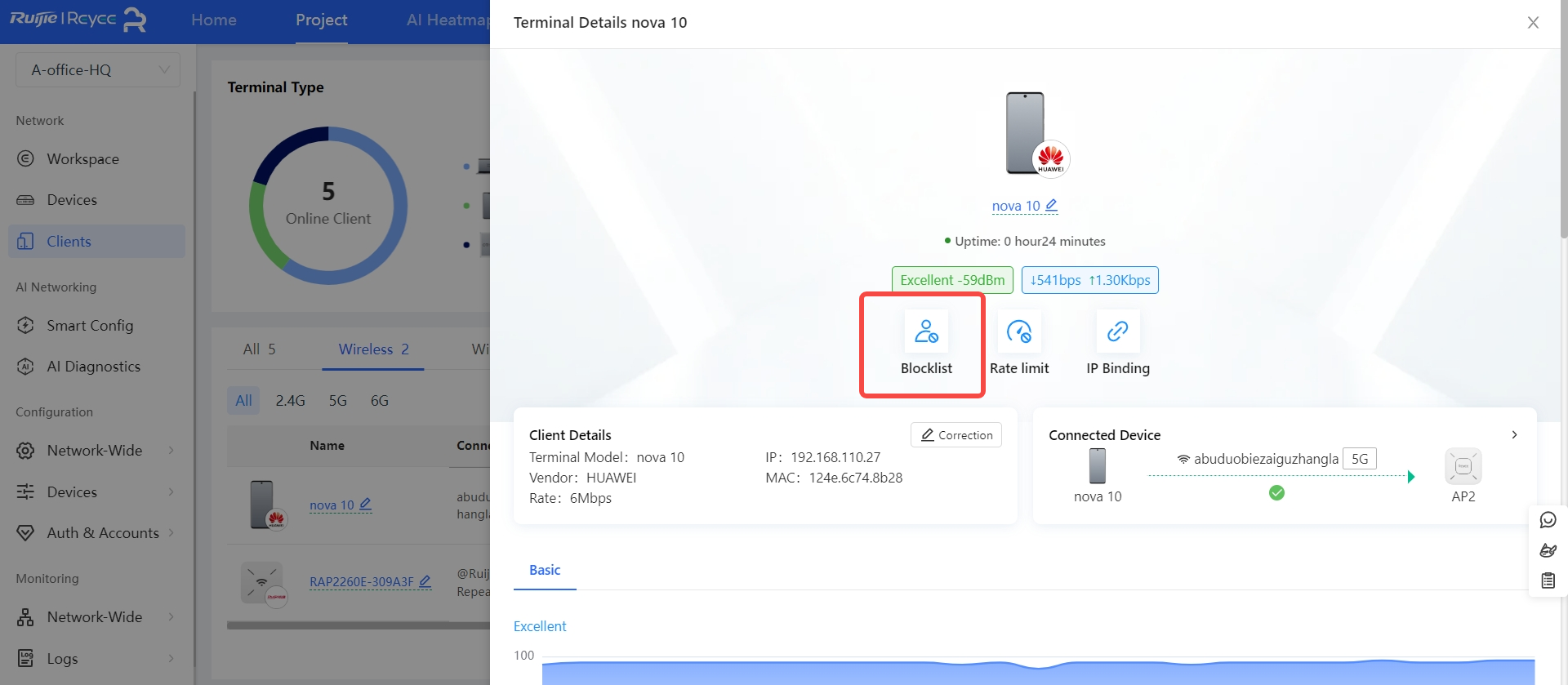Open Smart Config in the sidebar
This screenshot has width=1568, height=685.
click(90, 326)
